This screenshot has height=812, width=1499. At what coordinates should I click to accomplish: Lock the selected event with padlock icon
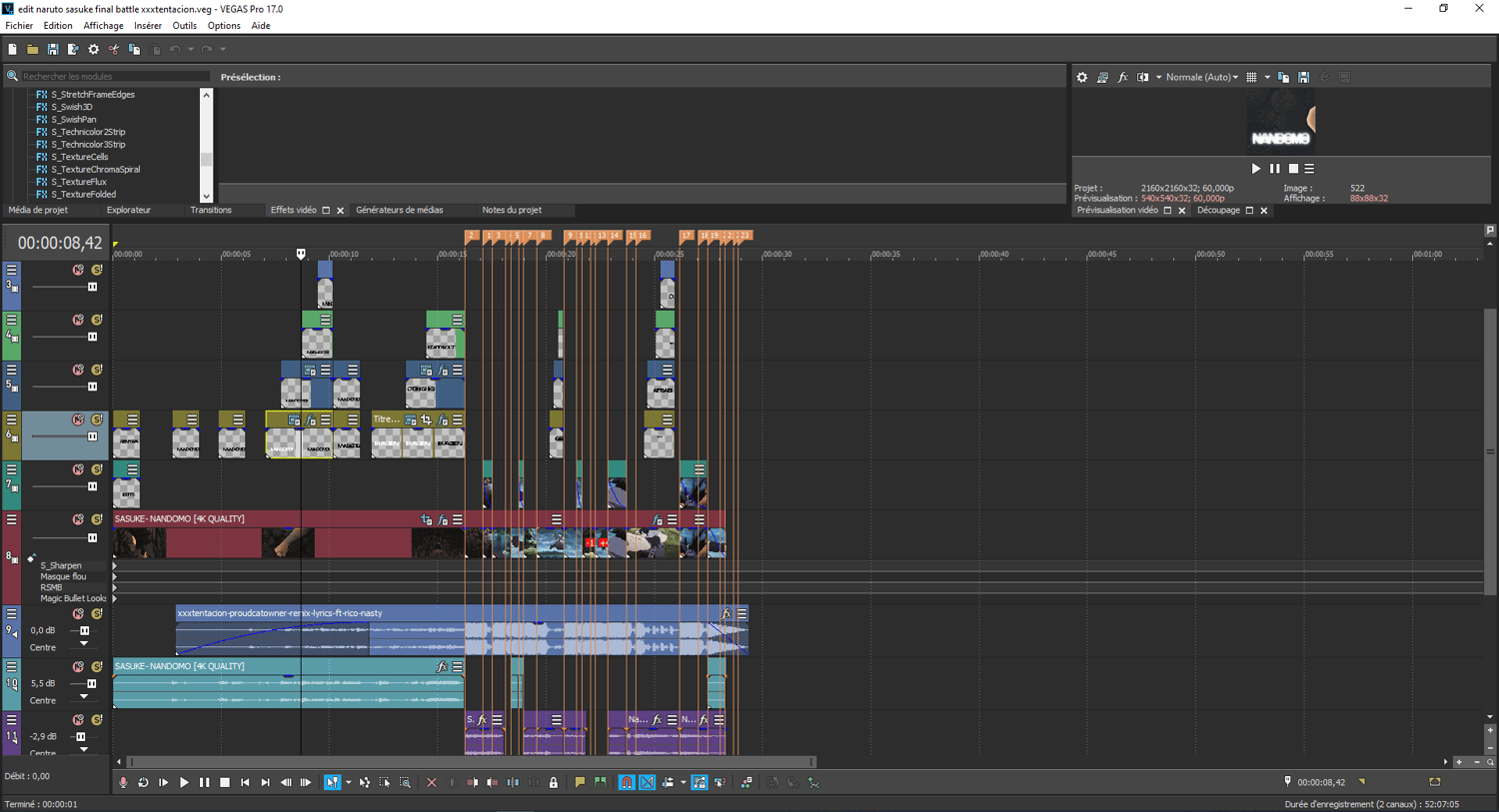554,783
